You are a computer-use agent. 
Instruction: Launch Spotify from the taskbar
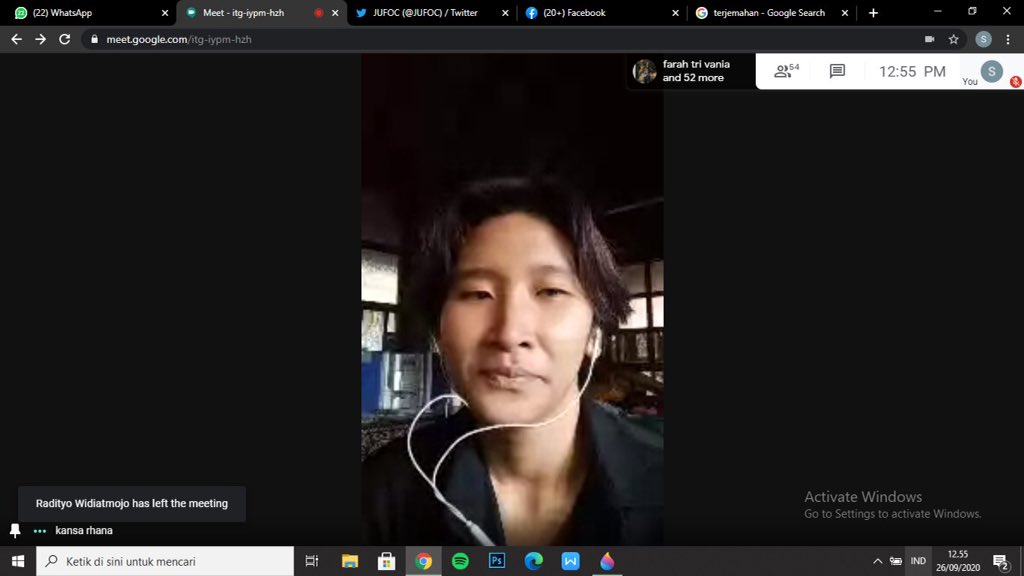coord(459,561)
